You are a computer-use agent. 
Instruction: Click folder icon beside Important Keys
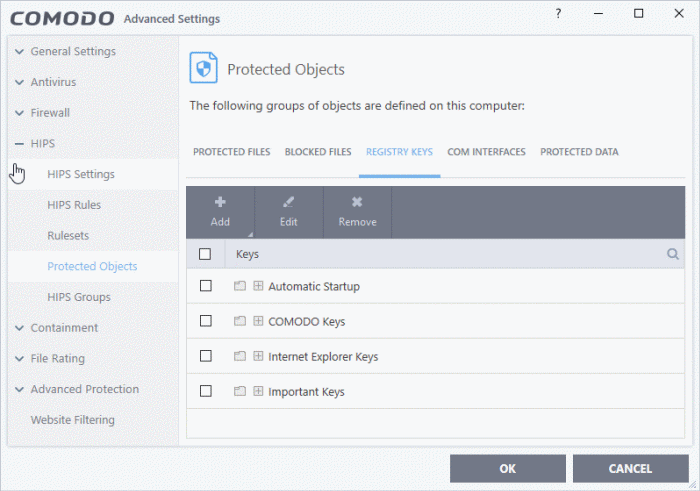[240, 392]
